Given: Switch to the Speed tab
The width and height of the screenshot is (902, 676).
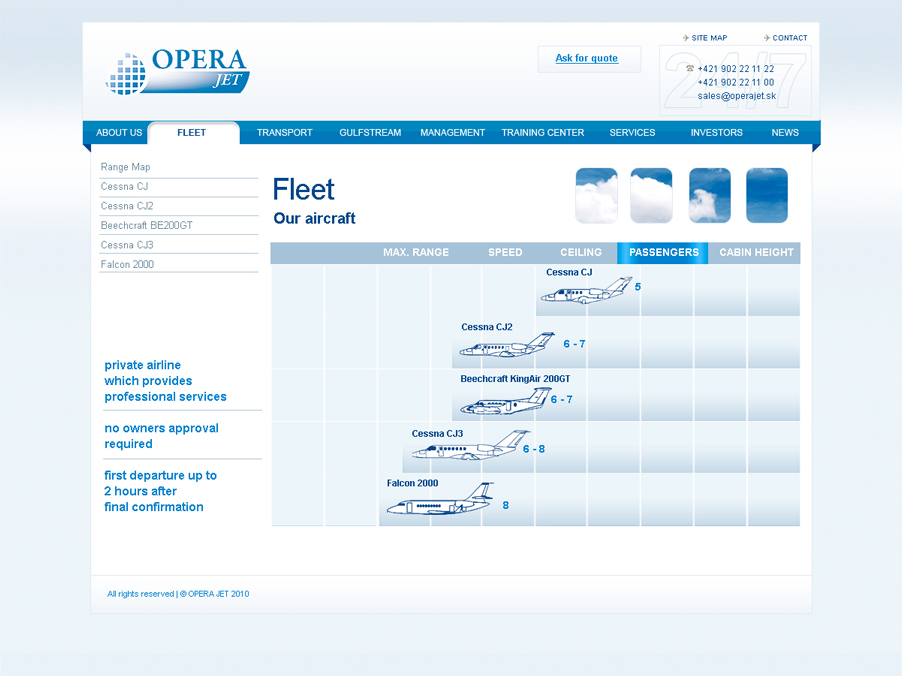Looking at the screenshot, I should pos(505,253).
